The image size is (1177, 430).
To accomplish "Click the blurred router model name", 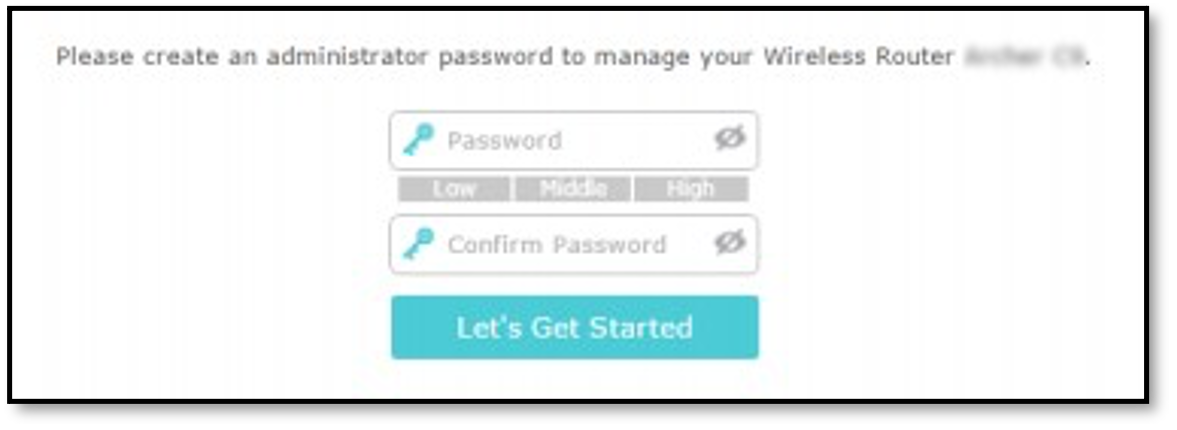I will tap(1024, 57).
